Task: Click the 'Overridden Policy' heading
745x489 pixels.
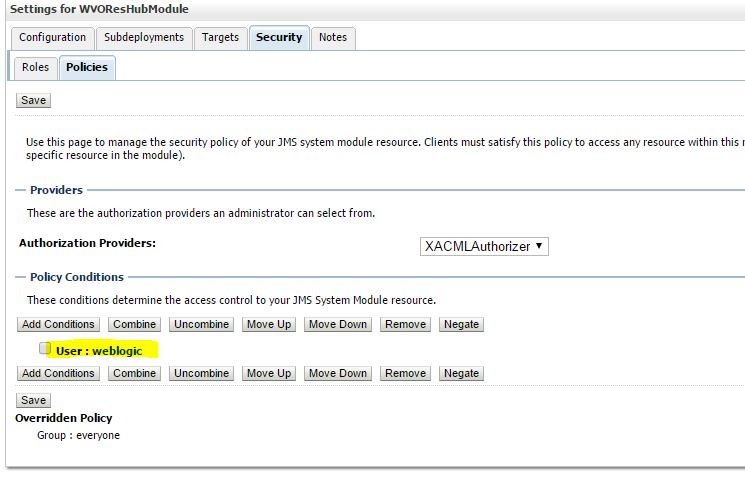Action: pos(64,418)
